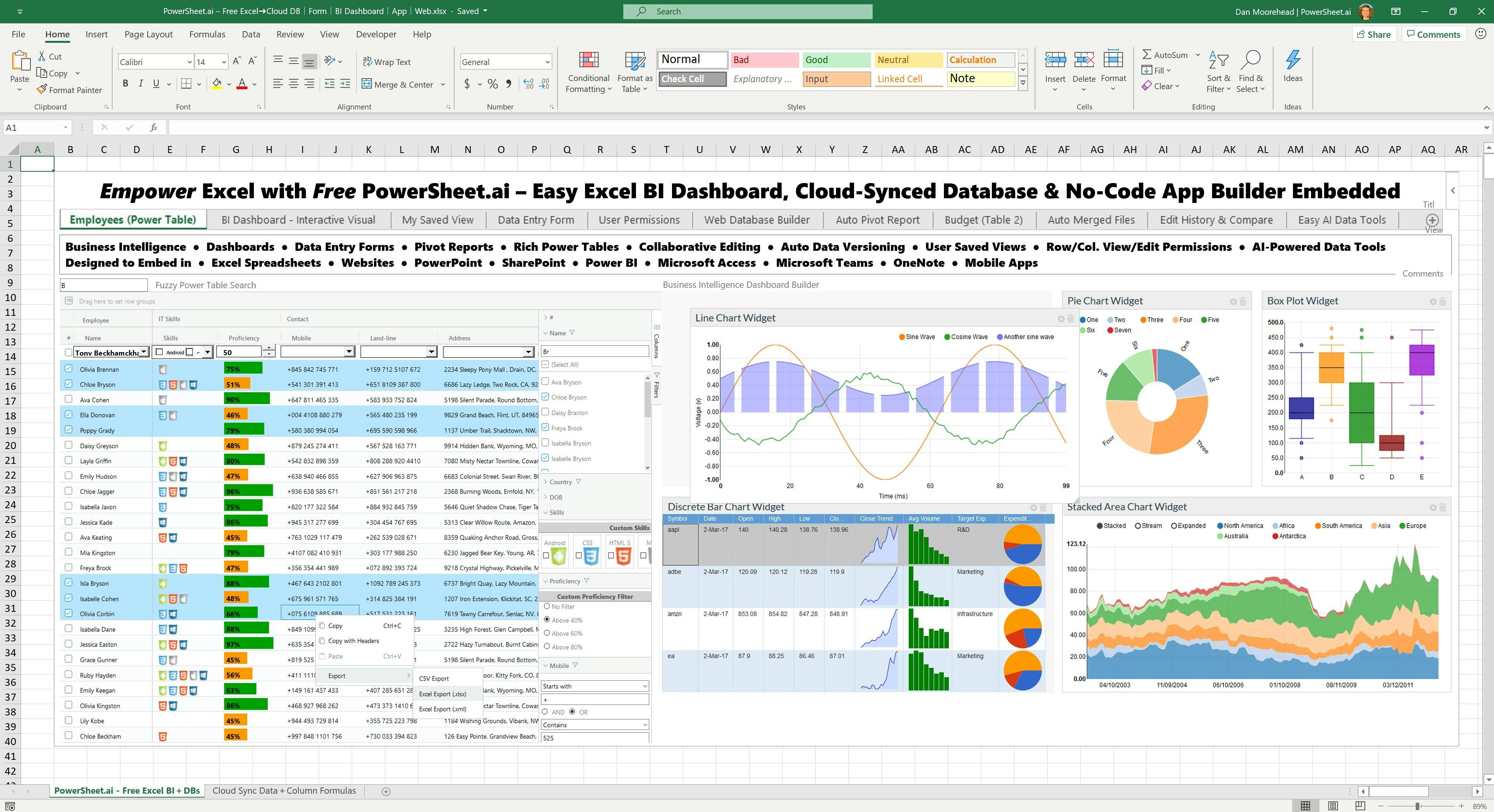
Task: Switch to the Data ribbon tab
Action: tap(250, 34)
